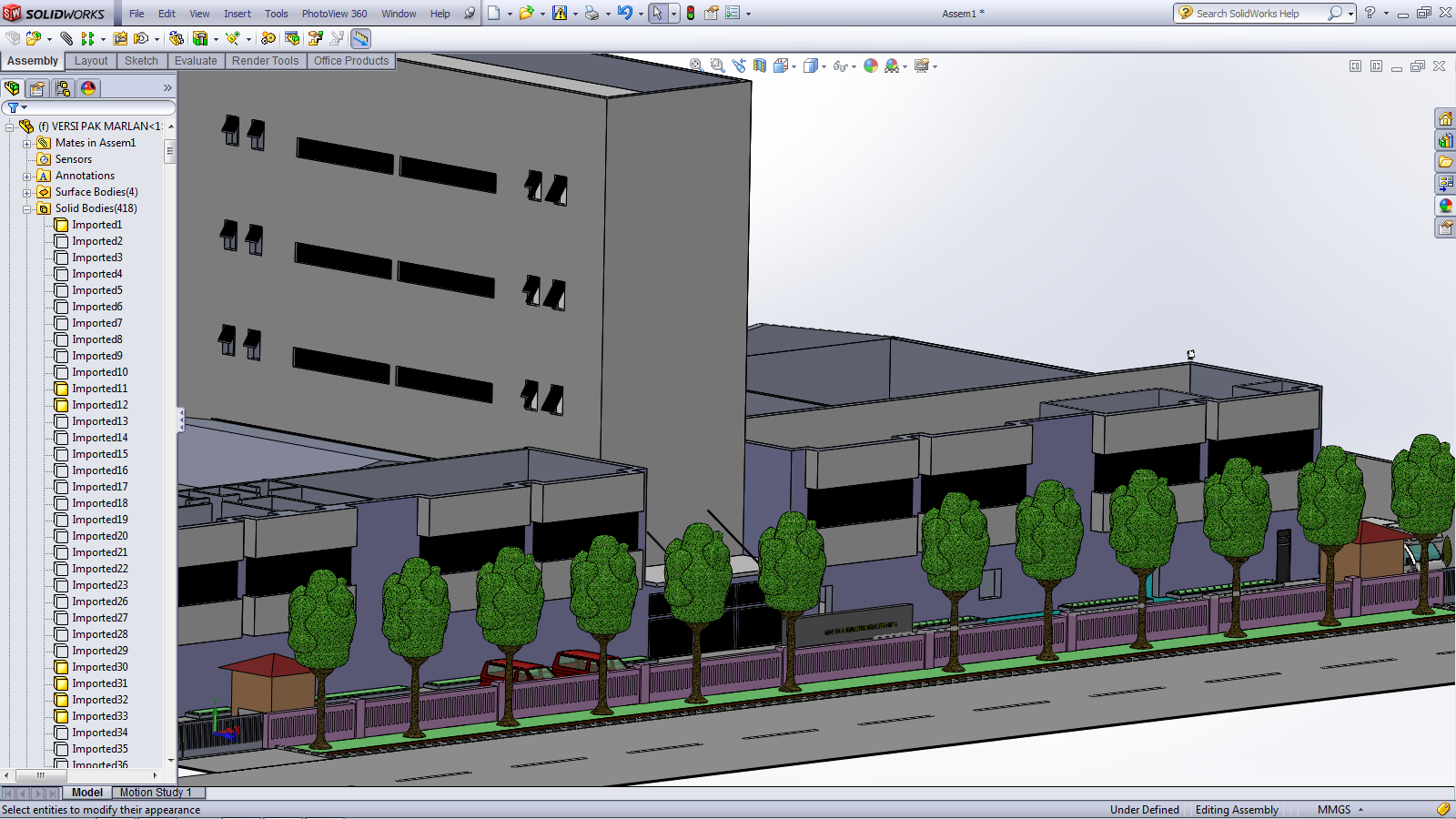Open the PhotoView 360 menu
1456x819 pixels.
click(x=335, y=14)
